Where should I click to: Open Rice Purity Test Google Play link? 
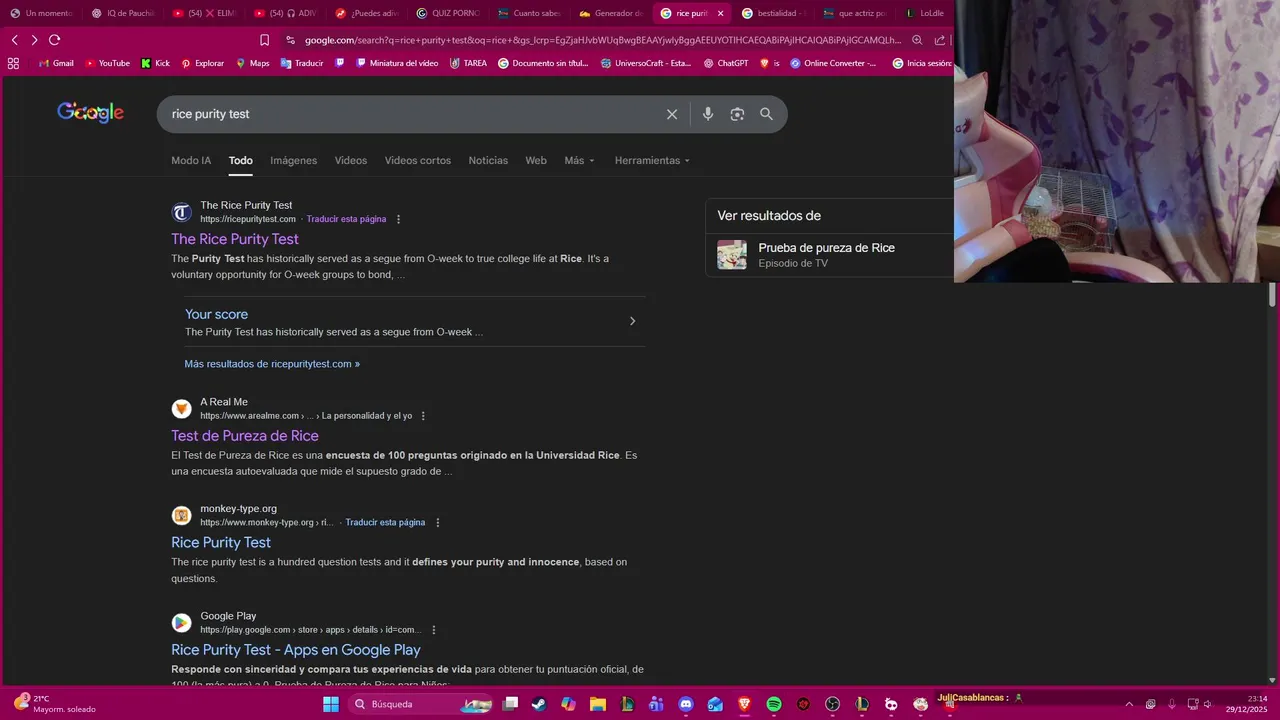tap(296, 650)
